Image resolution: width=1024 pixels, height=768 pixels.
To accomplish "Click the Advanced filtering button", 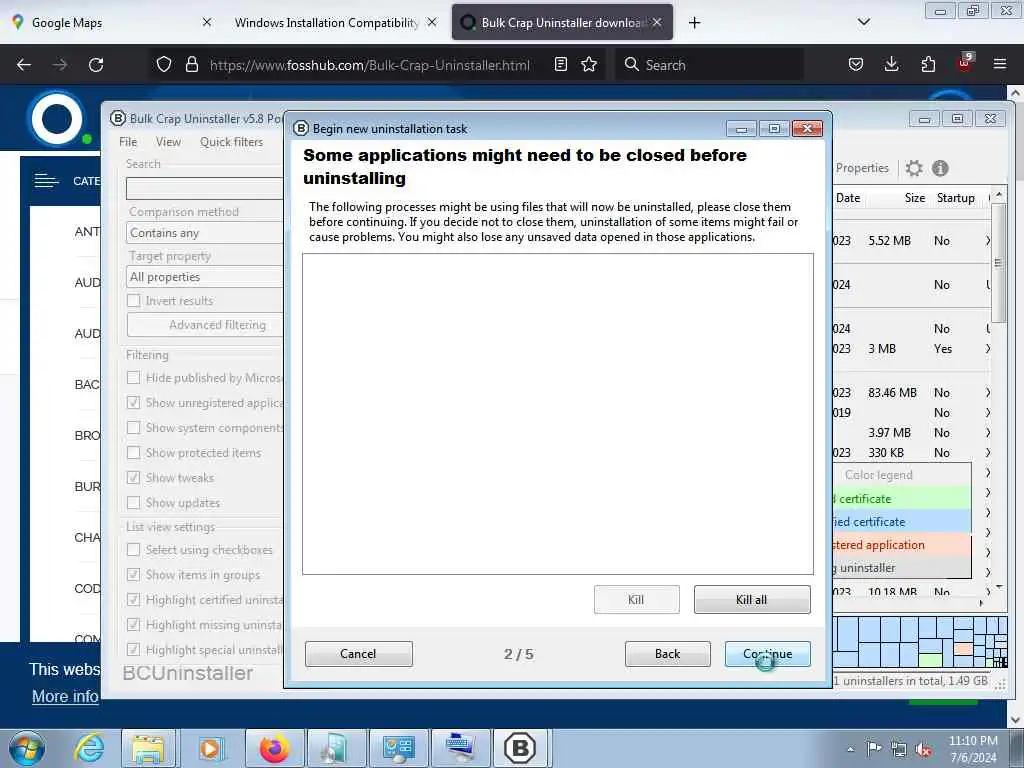I will click(205, 325).
